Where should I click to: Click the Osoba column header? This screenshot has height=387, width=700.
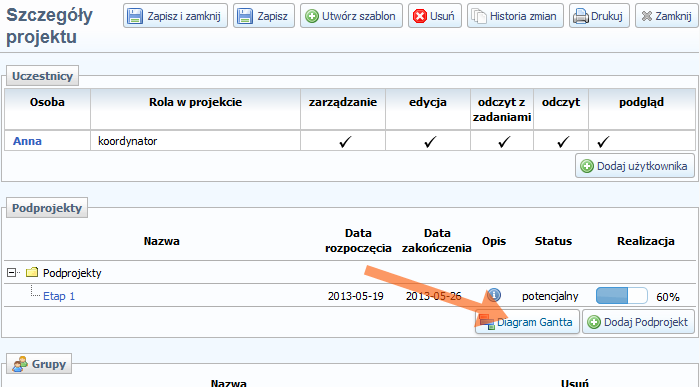pos(47,102)
